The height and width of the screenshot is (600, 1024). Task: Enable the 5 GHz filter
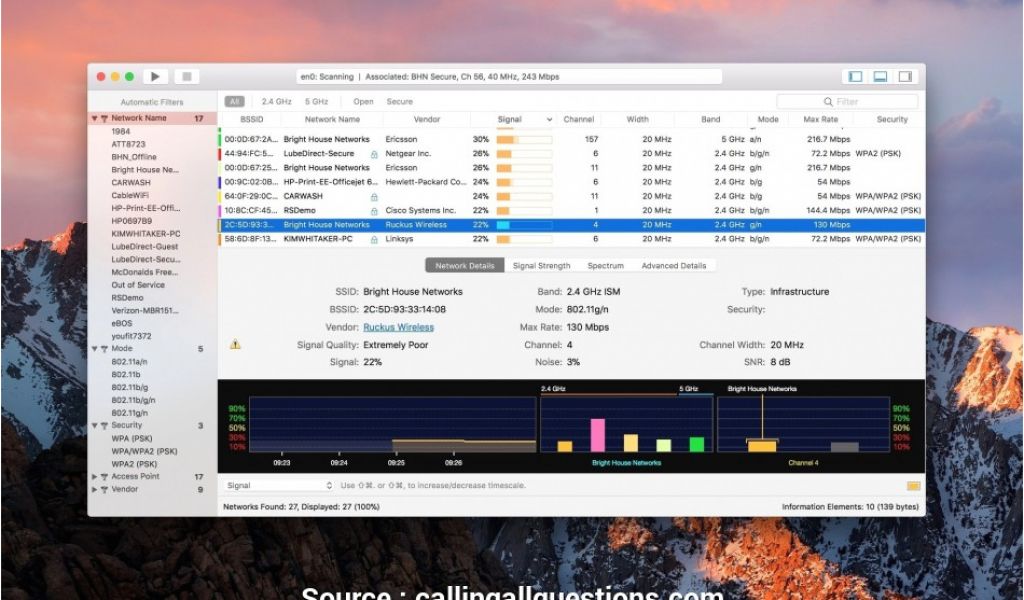tap(316, 101)
